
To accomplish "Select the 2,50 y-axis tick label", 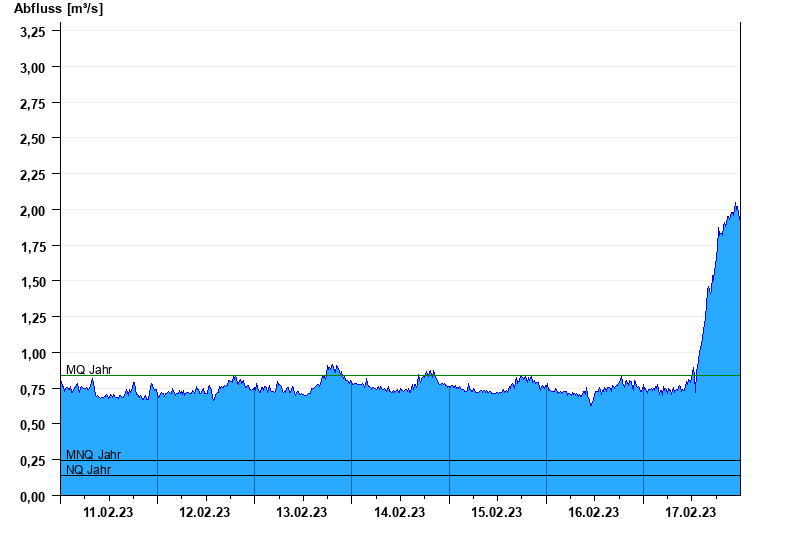I will (x=33, y=139).
